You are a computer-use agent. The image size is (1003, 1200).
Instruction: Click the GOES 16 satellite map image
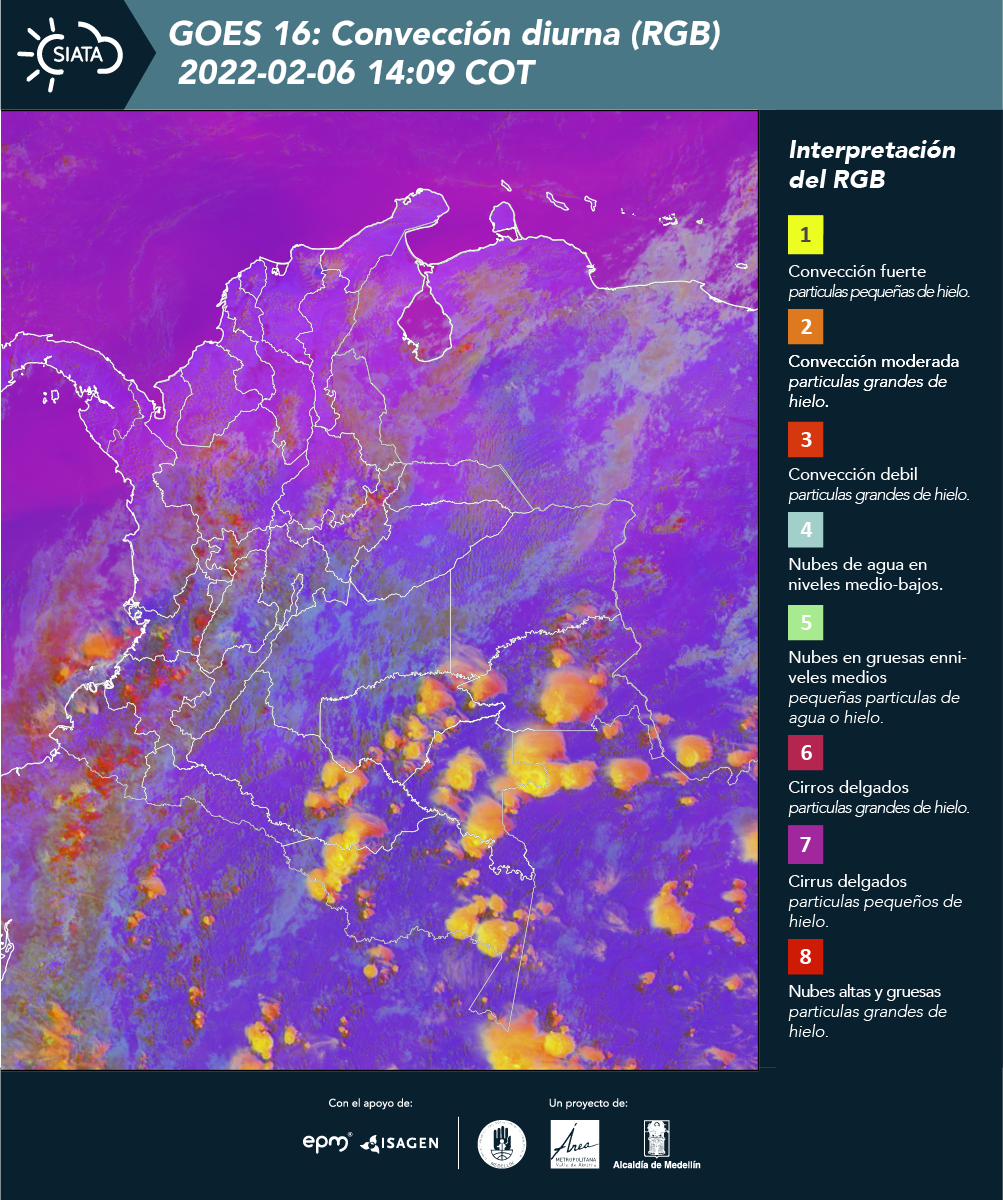click(379, 589)
